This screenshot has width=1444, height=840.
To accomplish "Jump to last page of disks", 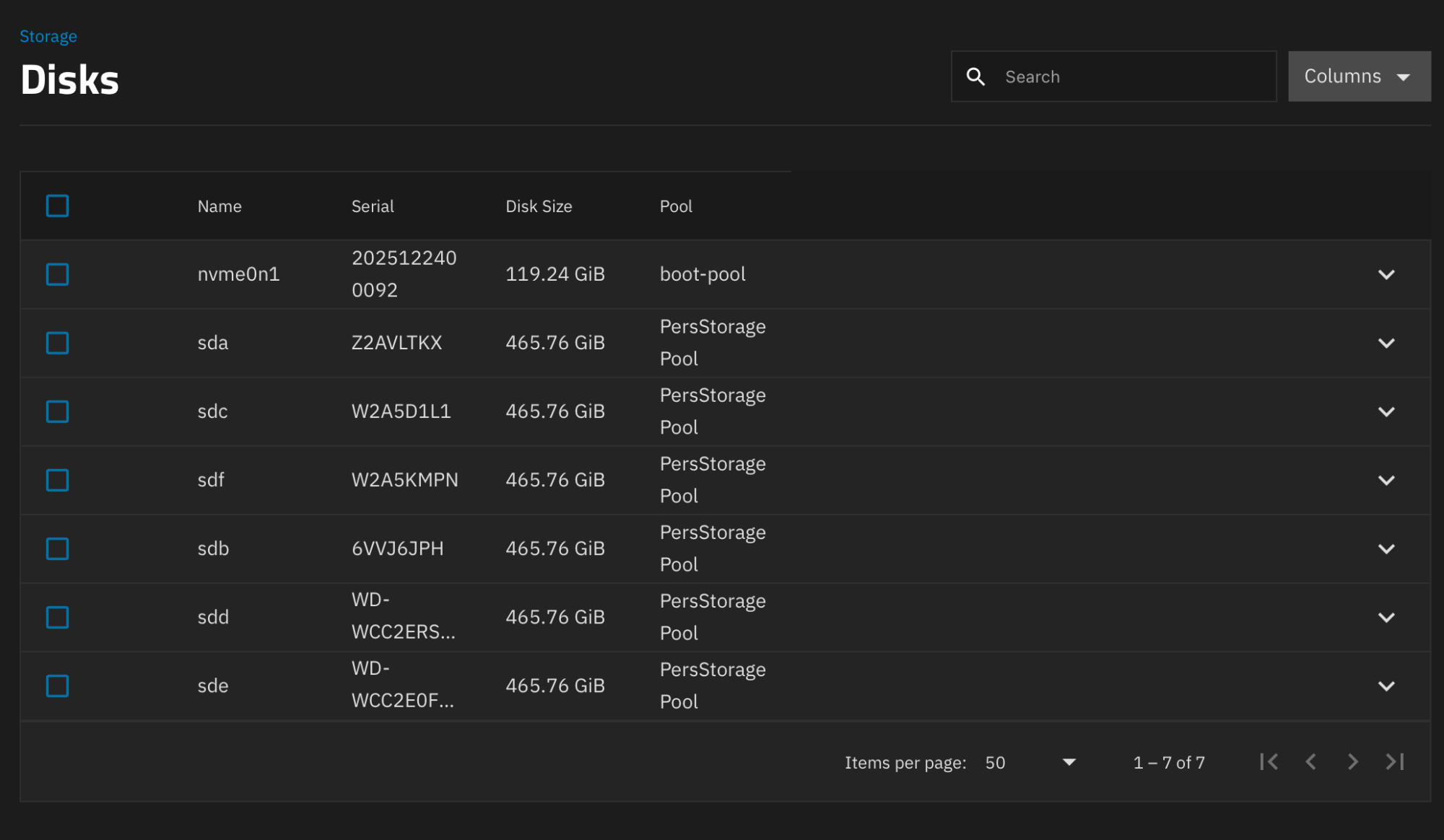I will (1394, 762).
